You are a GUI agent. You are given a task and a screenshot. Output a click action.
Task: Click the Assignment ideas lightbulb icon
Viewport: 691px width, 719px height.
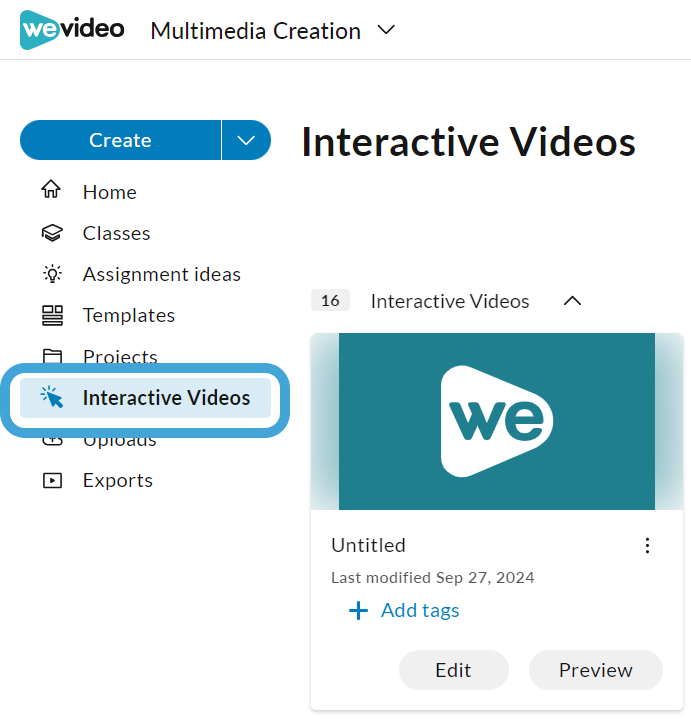point(52,274)
